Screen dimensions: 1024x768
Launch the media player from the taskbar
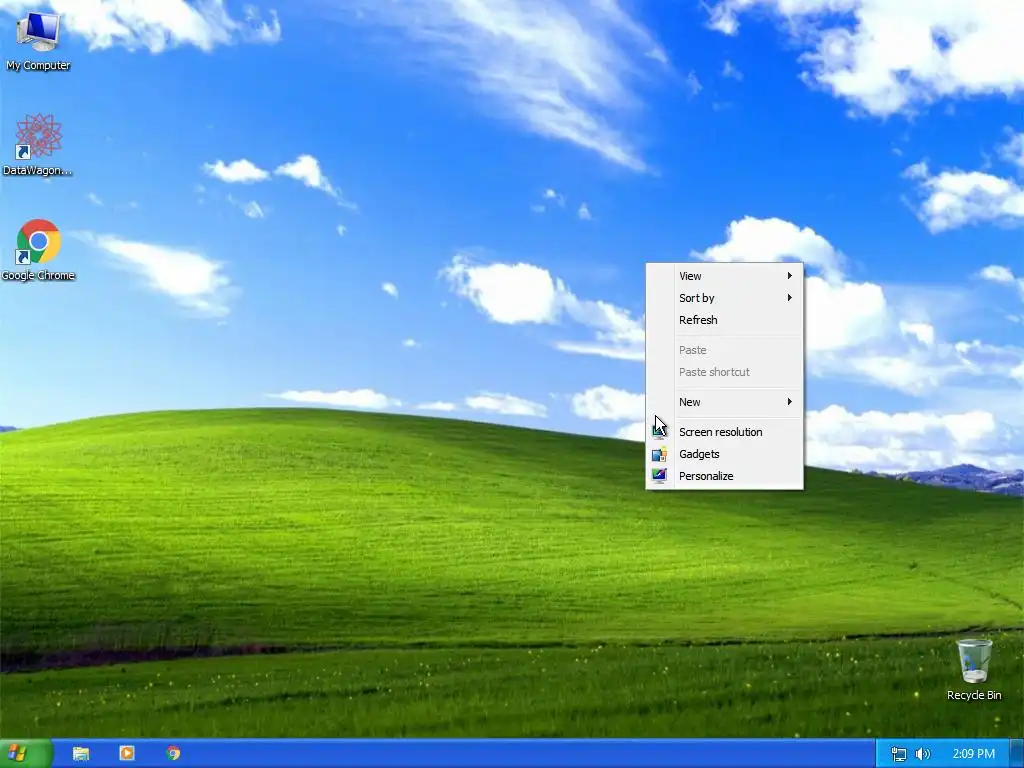click(x=127, y=753)
